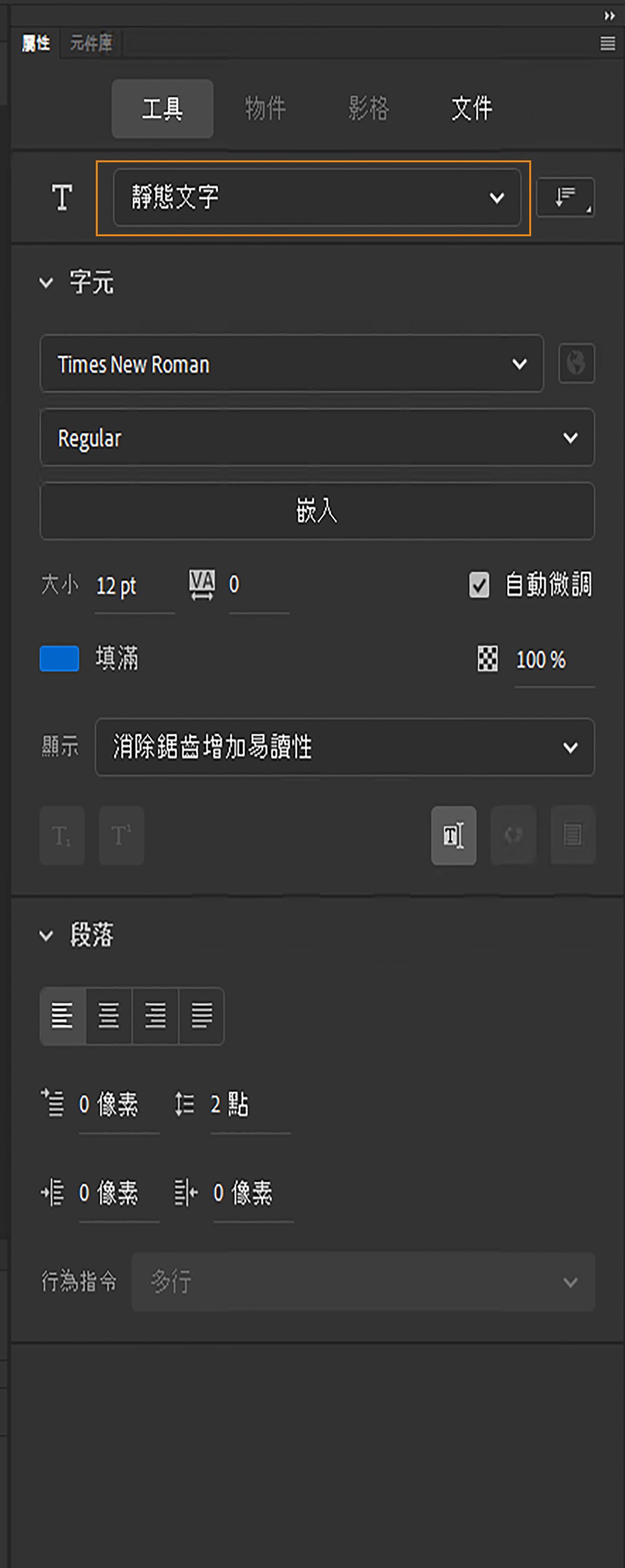Viewport: 625px width, 1568px height.
Task: Toggle the 自動微調 auto-kern checkbox
Action: pyautogui.click(x=479, y=585)
